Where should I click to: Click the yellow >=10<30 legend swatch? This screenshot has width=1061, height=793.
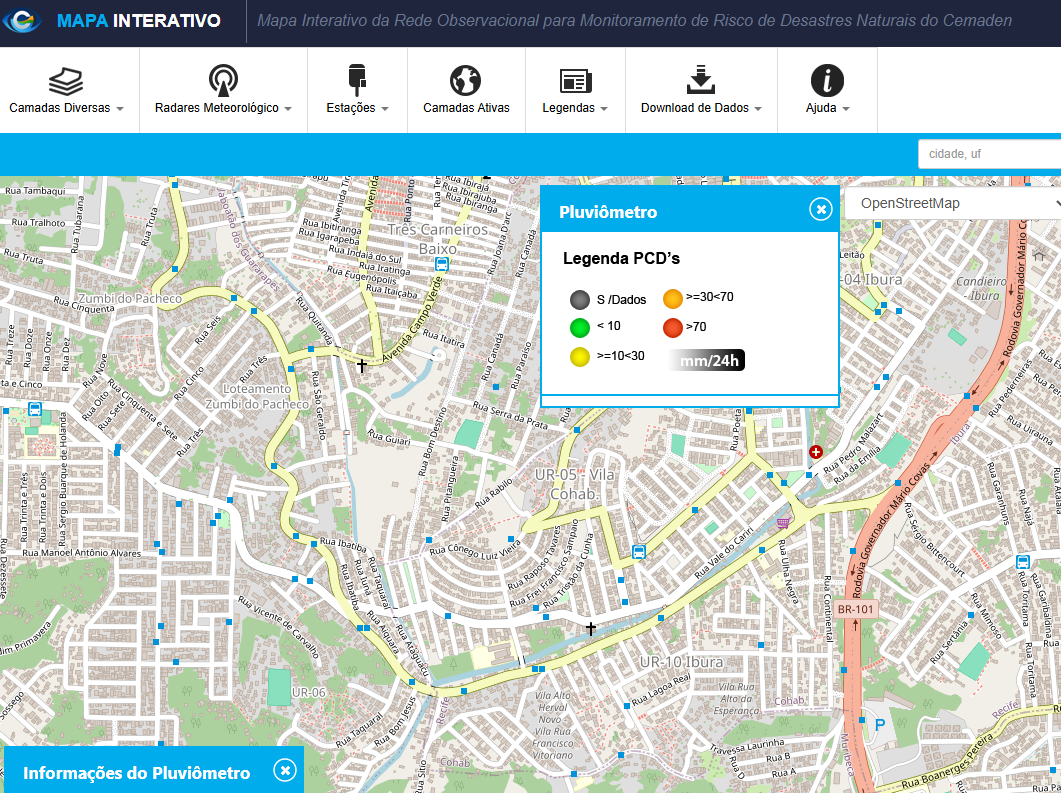(580, 357)
